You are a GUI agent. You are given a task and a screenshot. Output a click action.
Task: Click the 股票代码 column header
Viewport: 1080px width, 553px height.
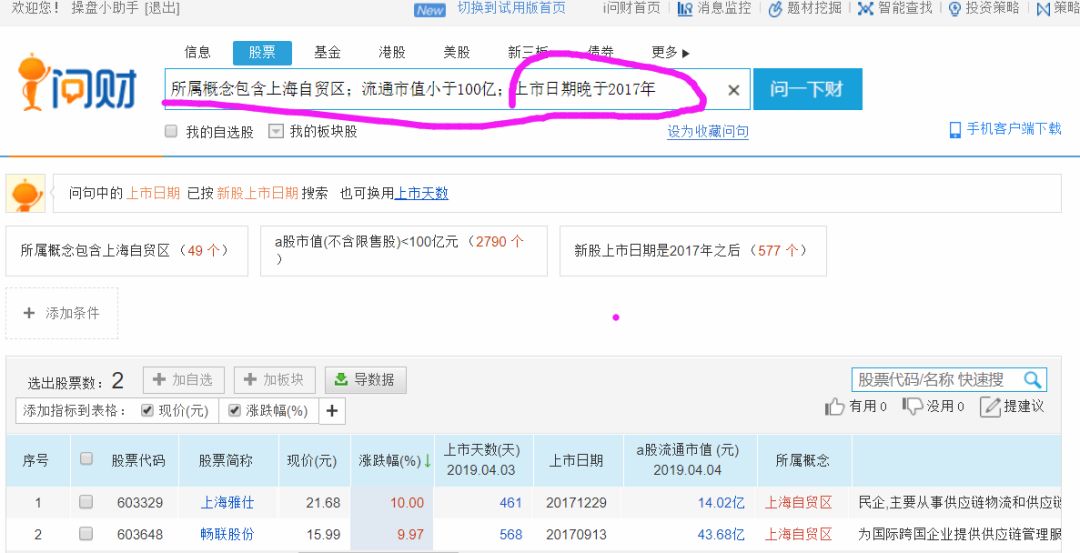(x=138, y=461)
